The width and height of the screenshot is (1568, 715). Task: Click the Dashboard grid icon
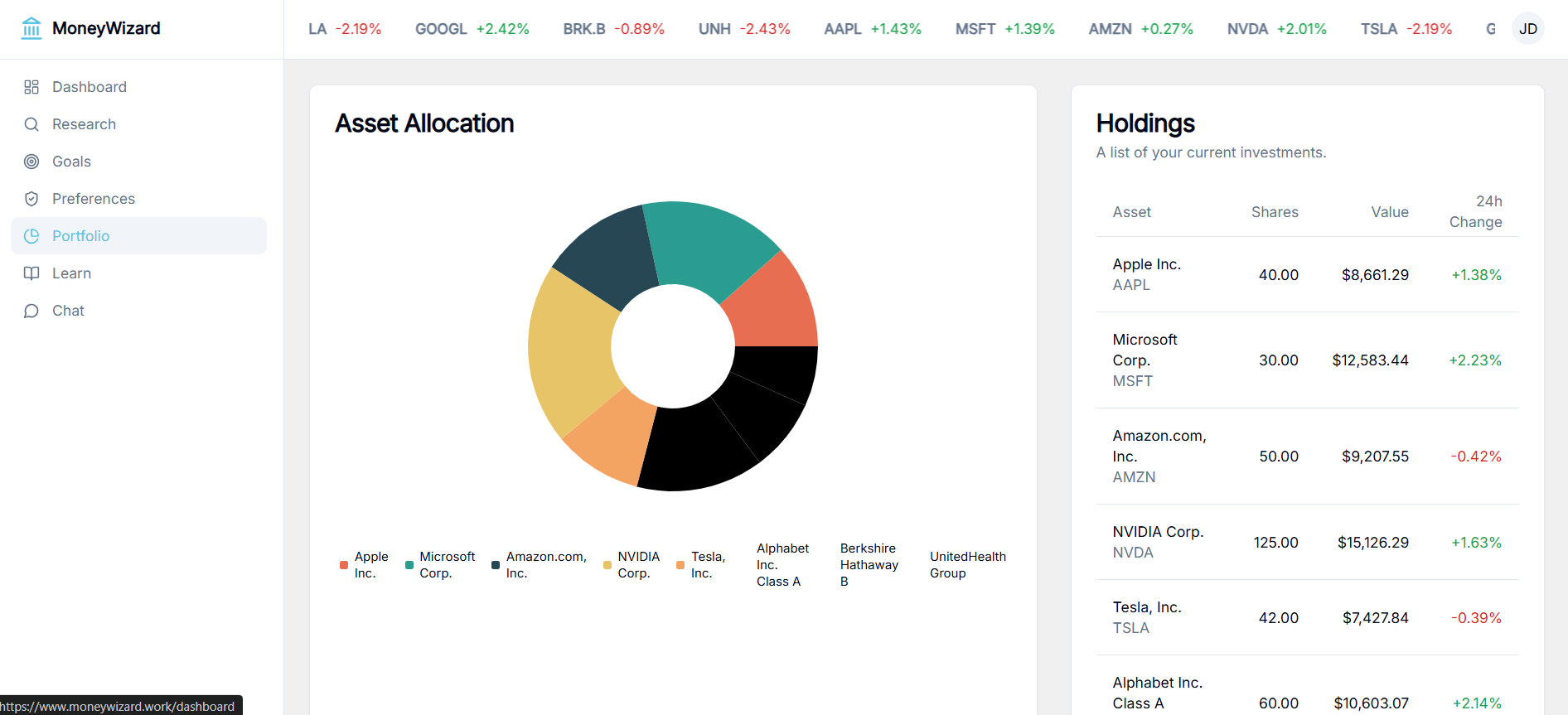pos(31,87)
